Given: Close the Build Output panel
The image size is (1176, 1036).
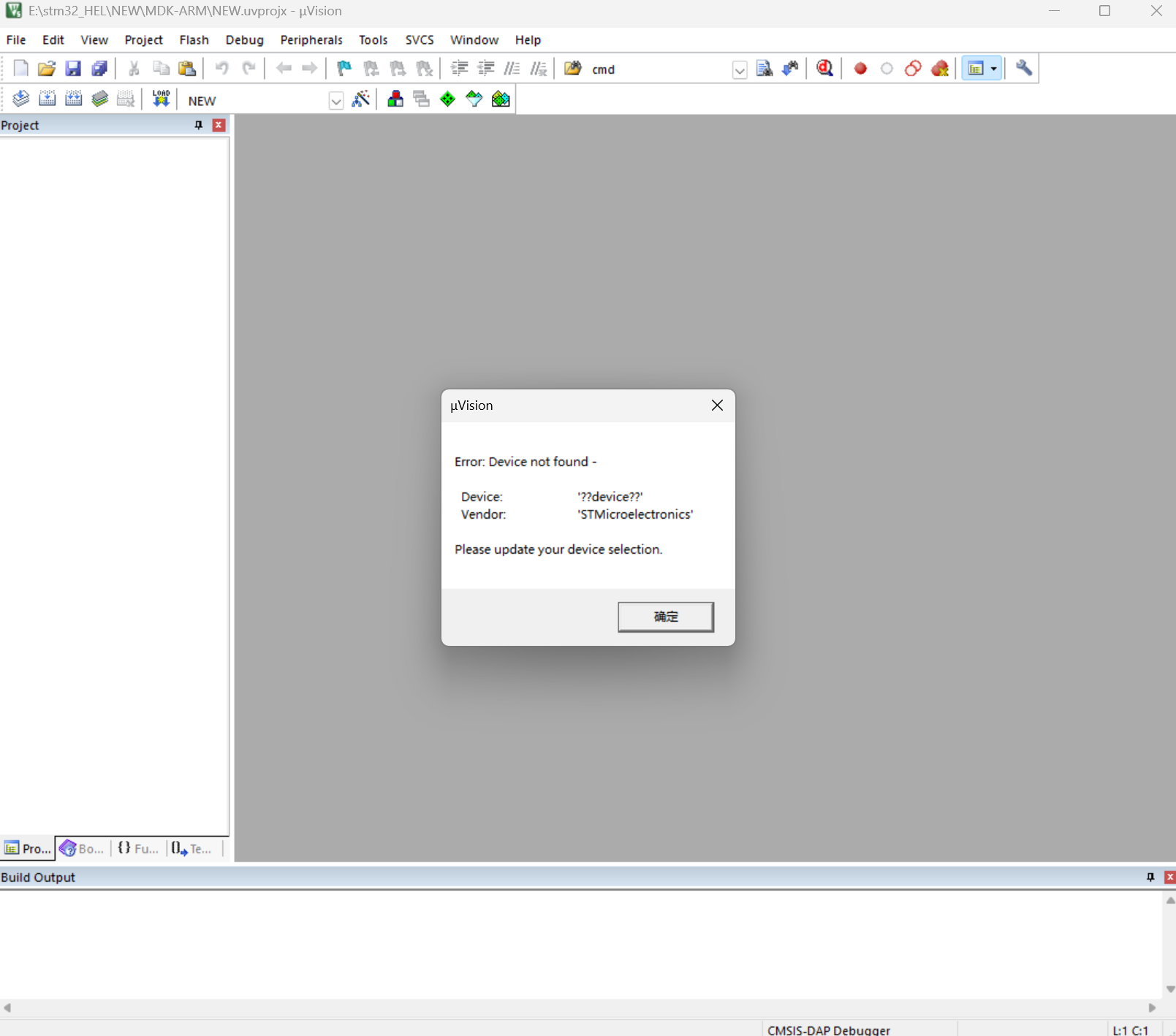Looking at the screenshot, I should (x=1169, y=877).
